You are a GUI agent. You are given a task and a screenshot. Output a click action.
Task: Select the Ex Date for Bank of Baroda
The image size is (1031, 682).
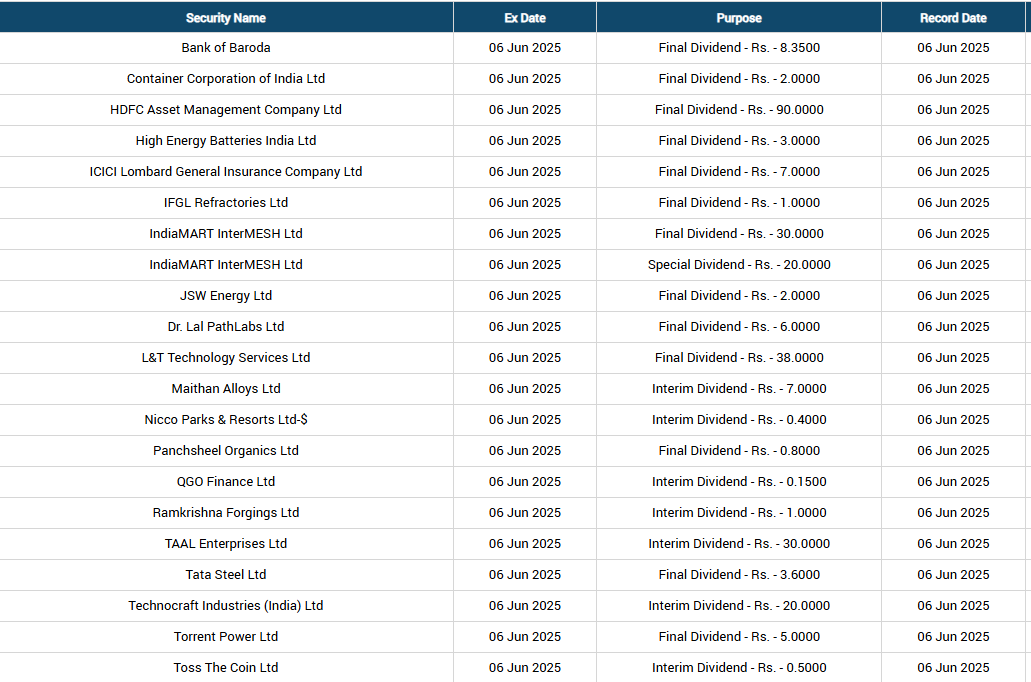(525, 47)
